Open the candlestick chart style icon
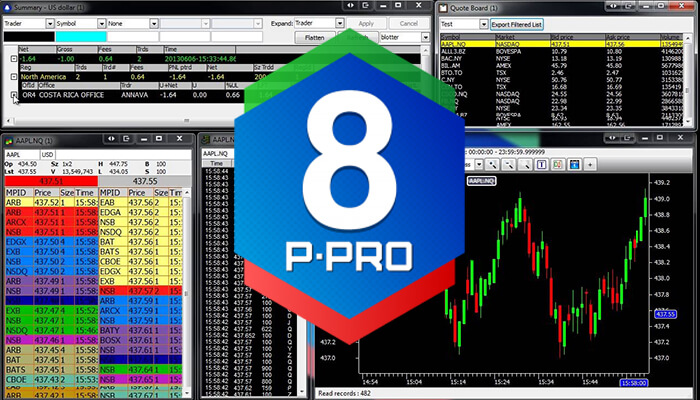The image size is (700, 400). (x=558, y=165)
